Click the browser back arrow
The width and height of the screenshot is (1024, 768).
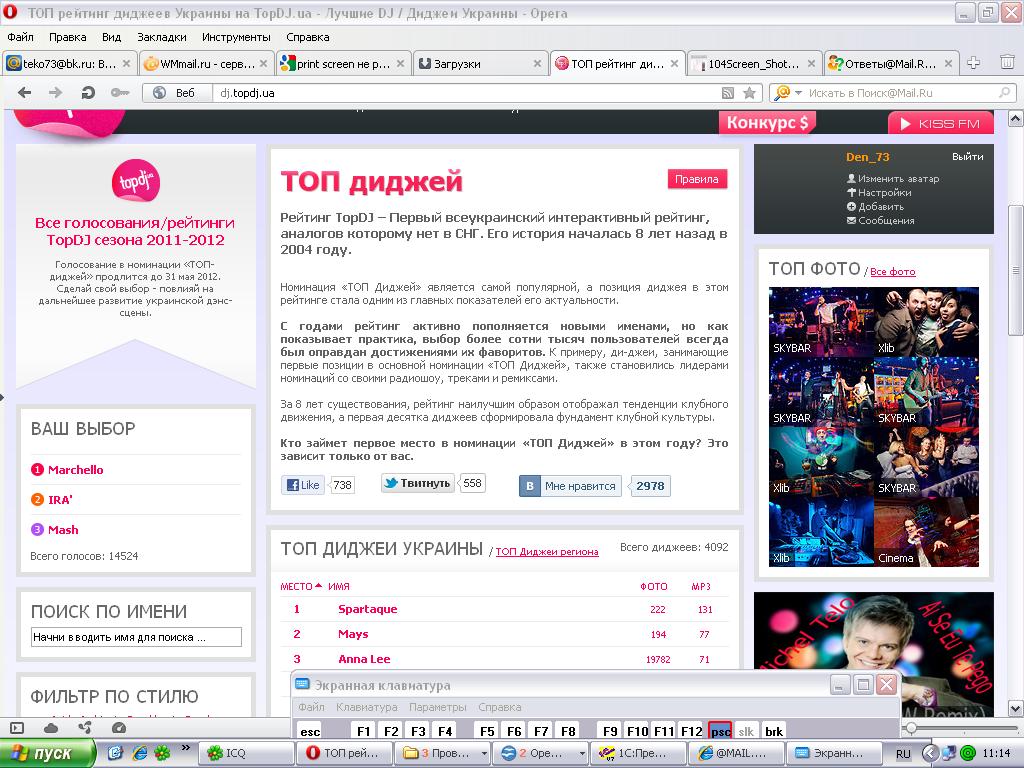coord(25,93)
